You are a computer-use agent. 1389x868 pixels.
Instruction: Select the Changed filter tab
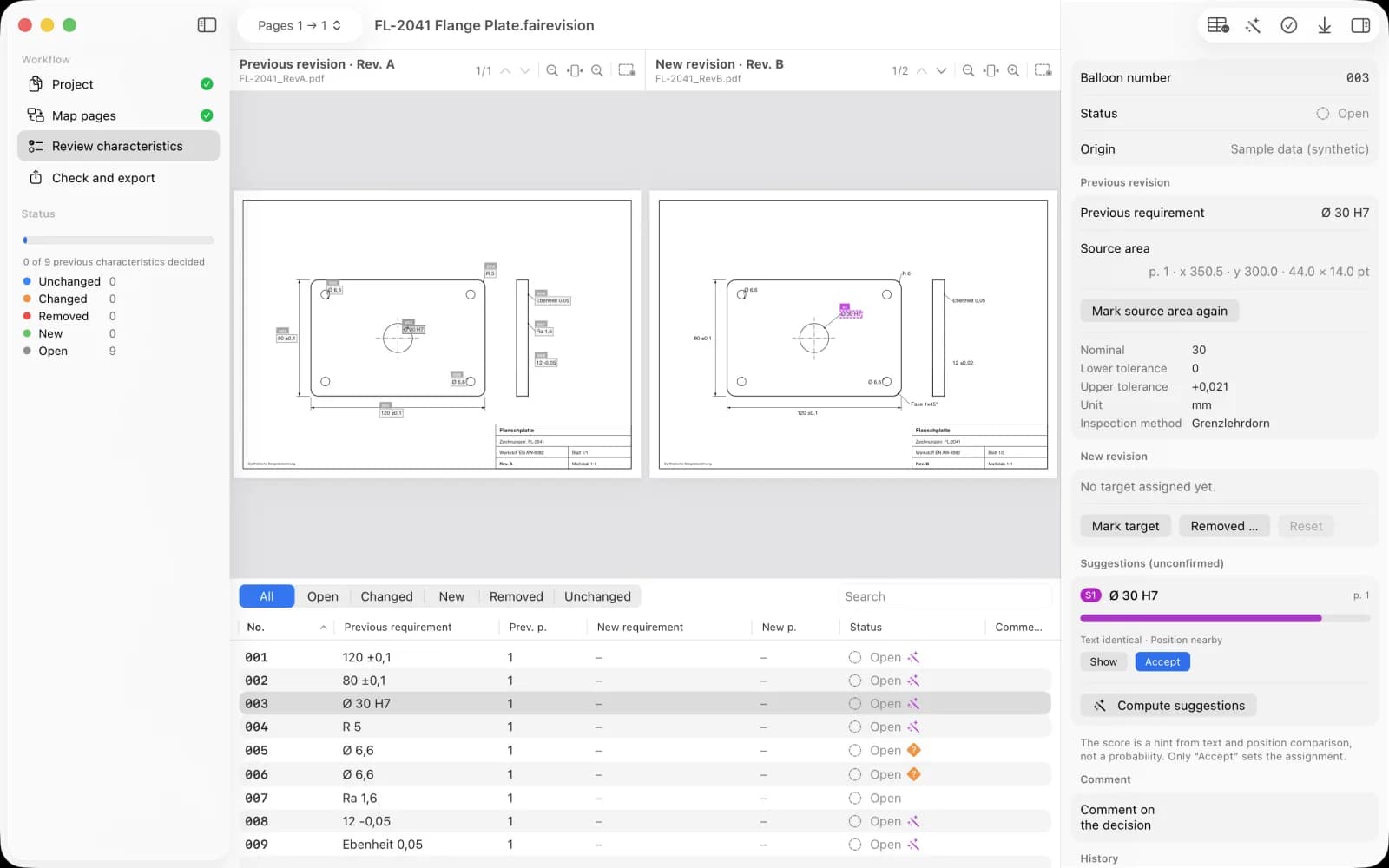coord(386,596)
